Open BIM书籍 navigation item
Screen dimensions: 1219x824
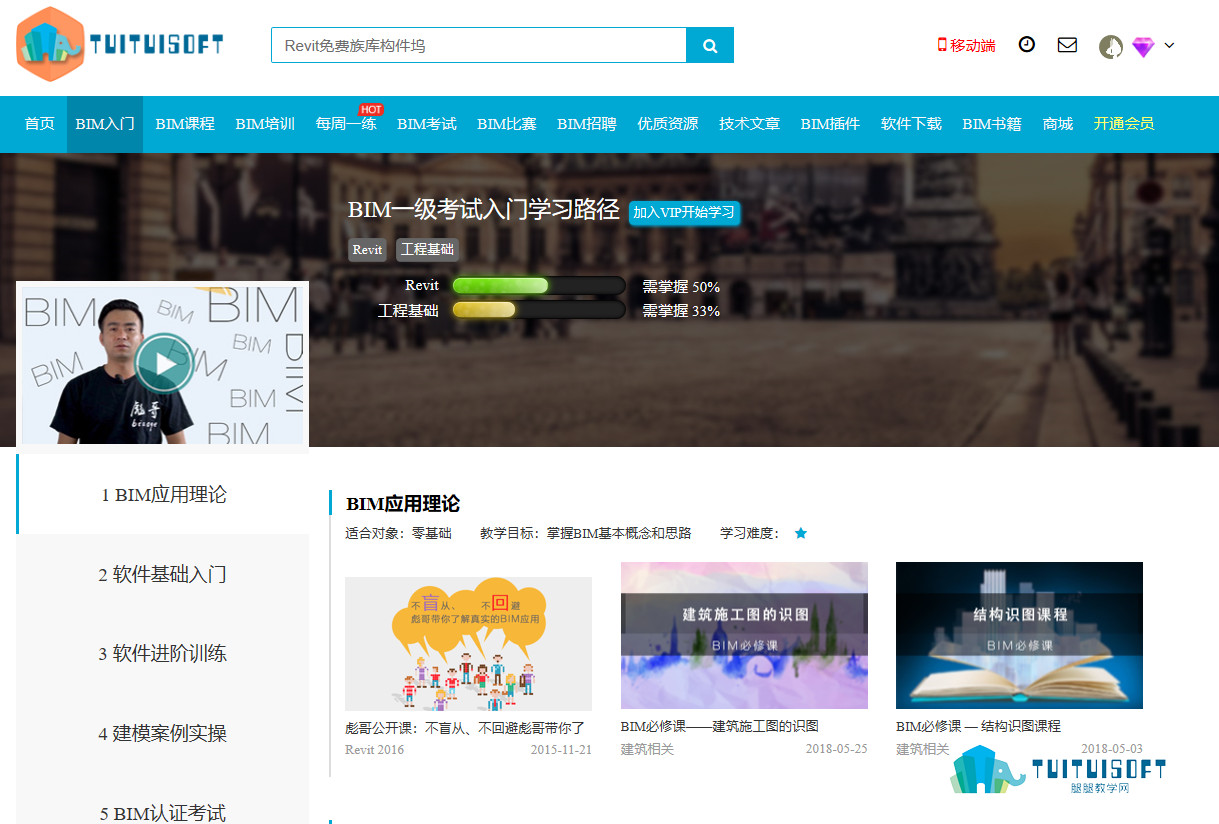(x=992, y=124)
